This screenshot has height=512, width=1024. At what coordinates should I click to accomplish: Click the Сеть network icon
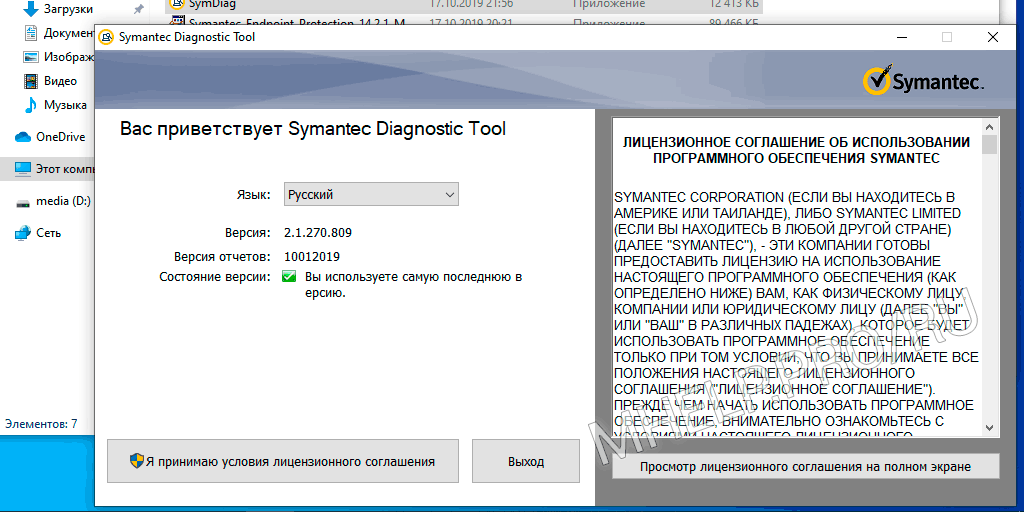(23, 232)
